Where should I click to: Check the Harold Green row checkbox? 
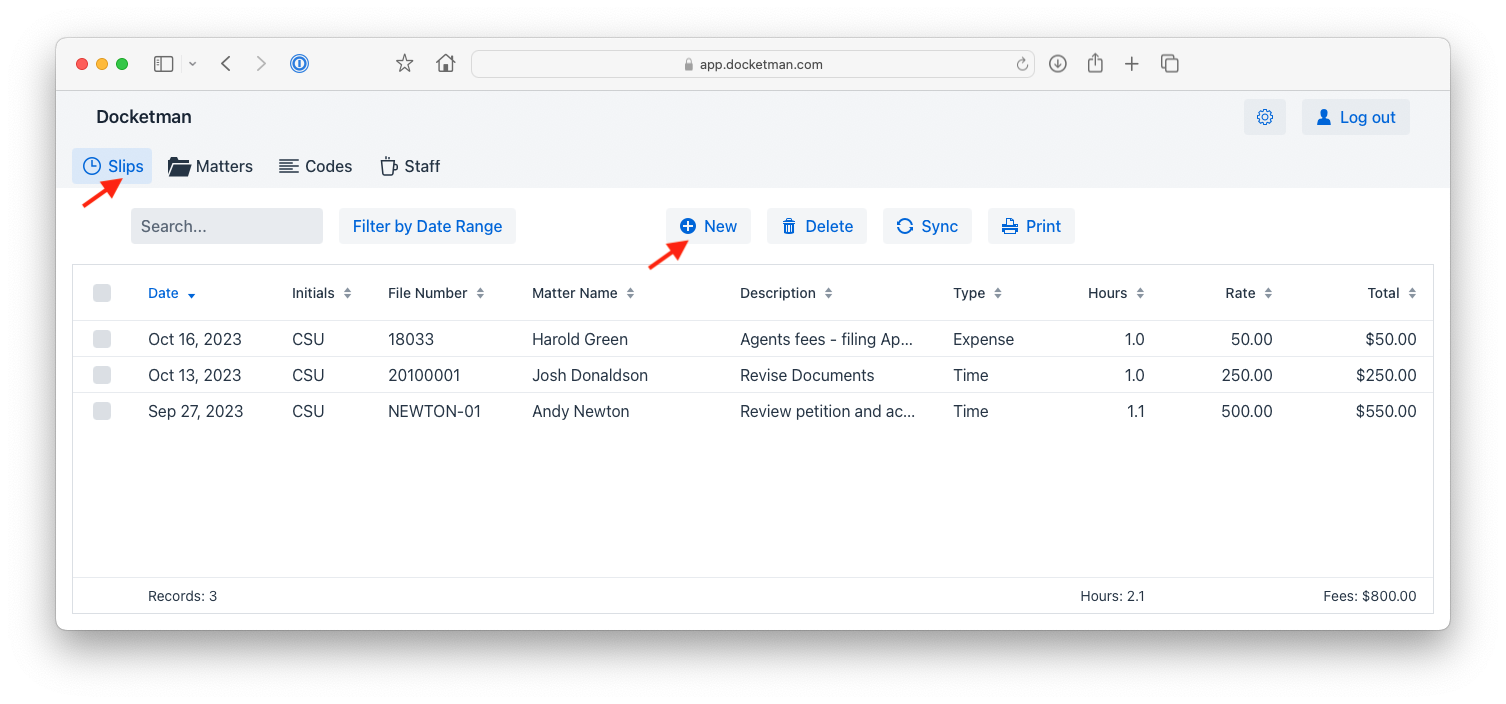tap(102, 339)
